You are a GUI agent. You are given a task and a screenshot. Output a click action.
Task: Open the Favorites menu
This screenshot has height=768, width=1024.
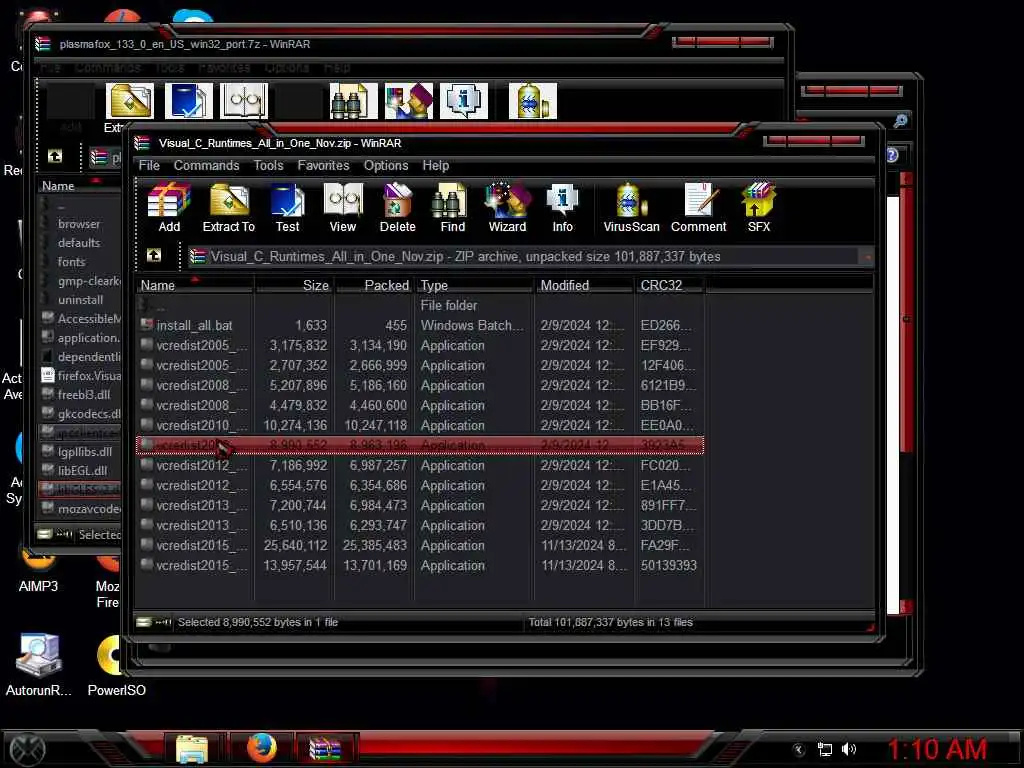pos(323,165)
